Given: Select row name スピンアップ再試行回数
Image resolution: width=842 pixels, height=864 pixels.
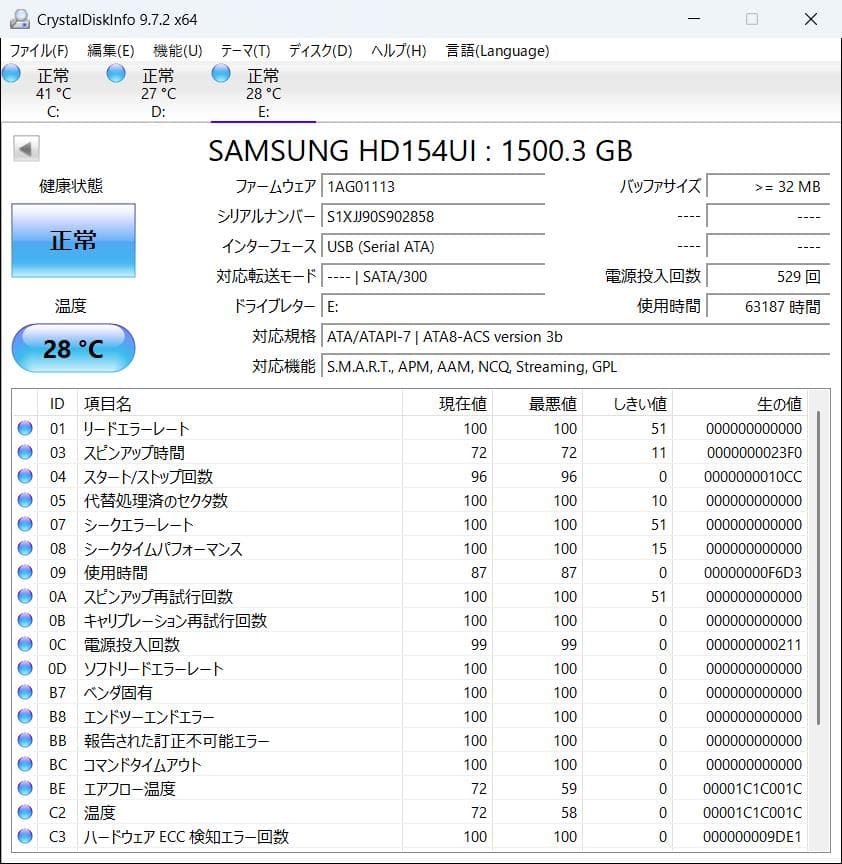Looking at the screenshot, I should coord(158,597).
